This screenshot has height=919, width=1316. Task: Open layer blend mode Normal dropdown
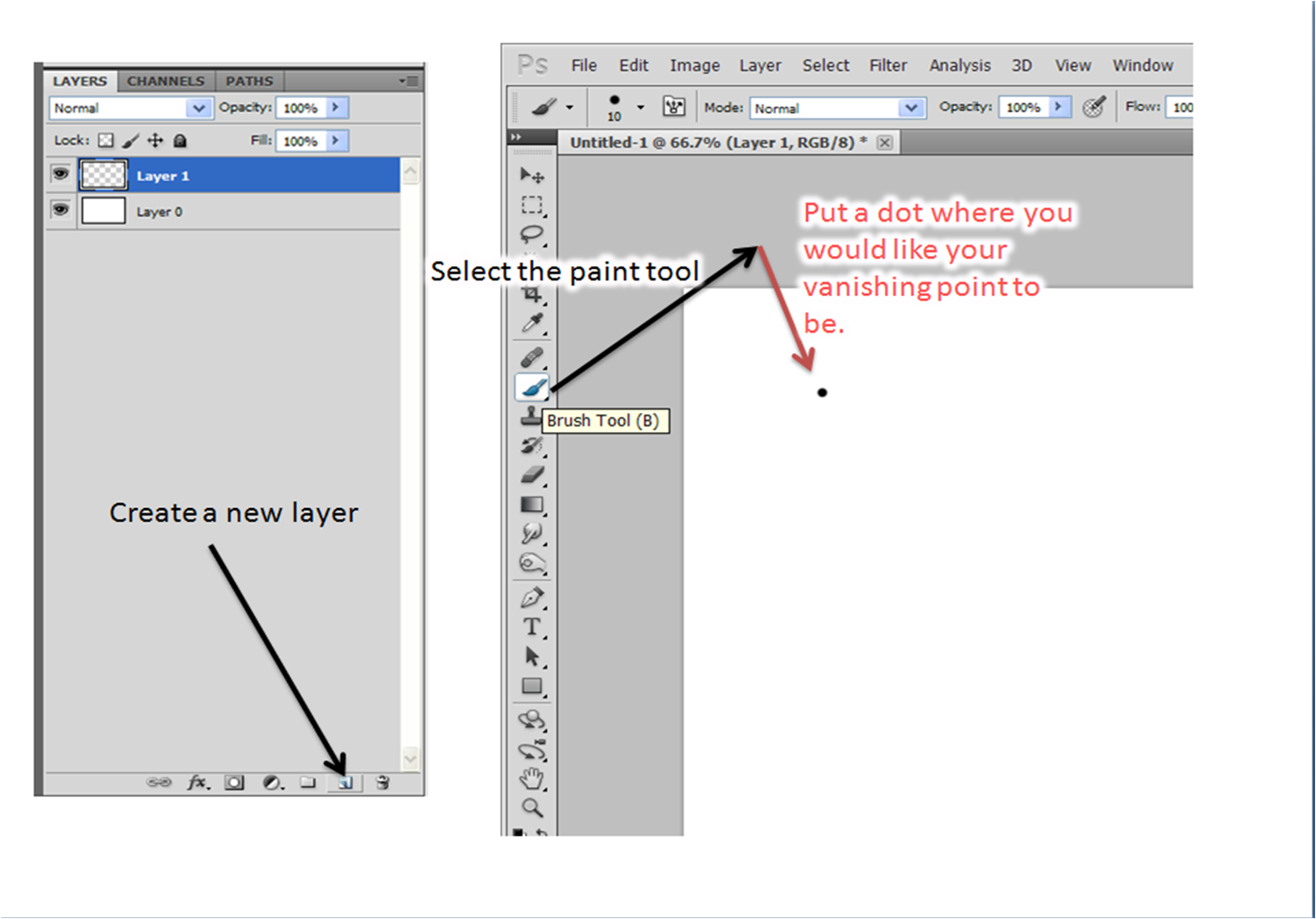(199, 108)
